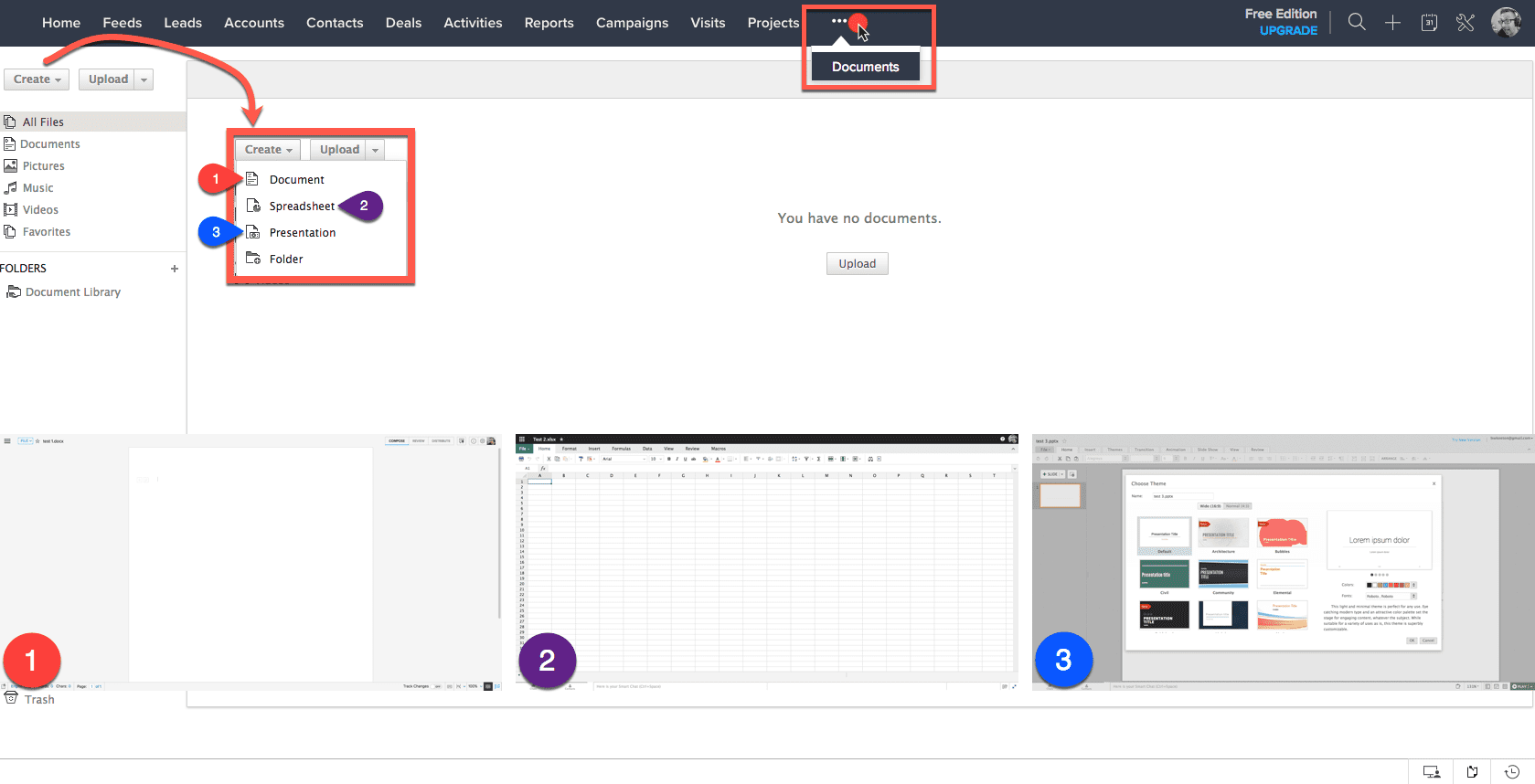
Task: Click the user profile avatar
Action: point(1505,23)
